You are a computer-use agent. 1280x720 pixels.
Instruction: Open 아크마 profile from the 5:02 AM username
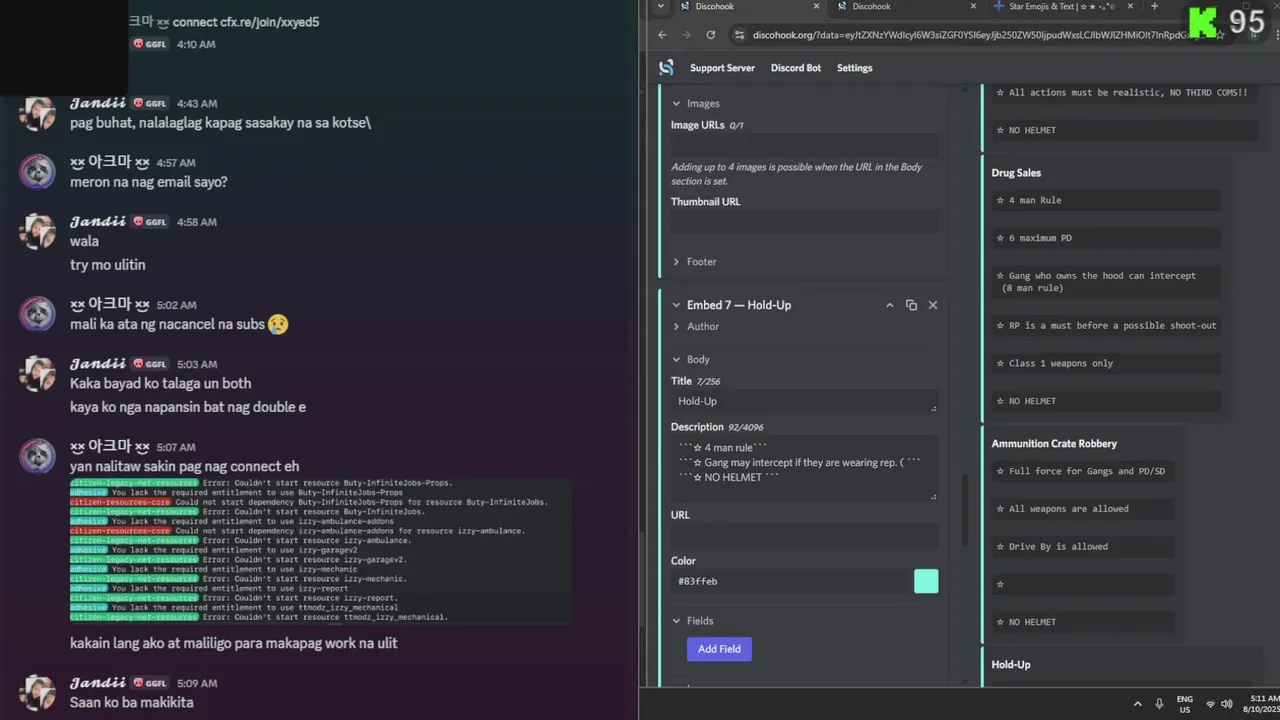point(109,304)
